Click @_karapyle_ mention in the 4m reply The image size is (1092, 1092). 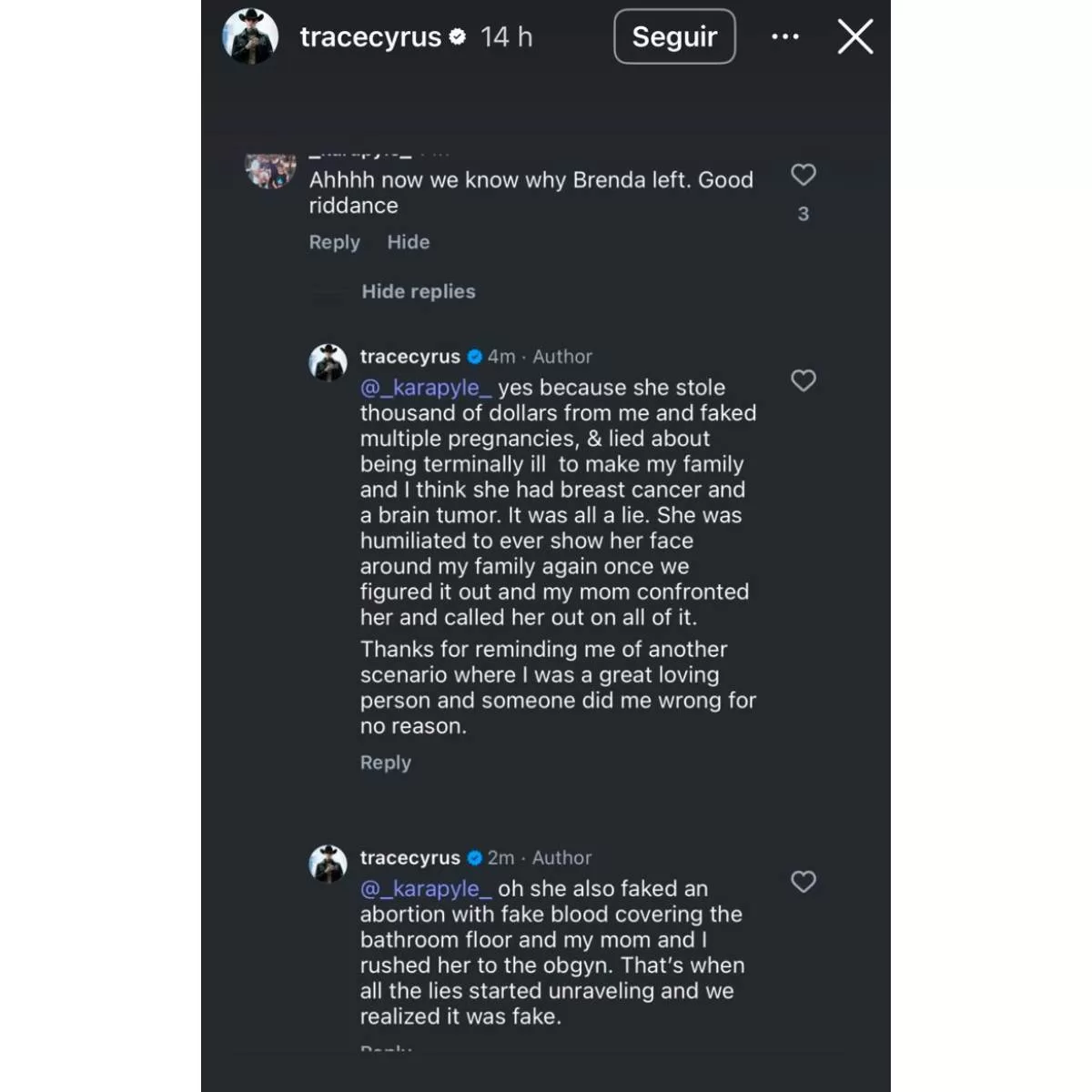click(426, 388)
